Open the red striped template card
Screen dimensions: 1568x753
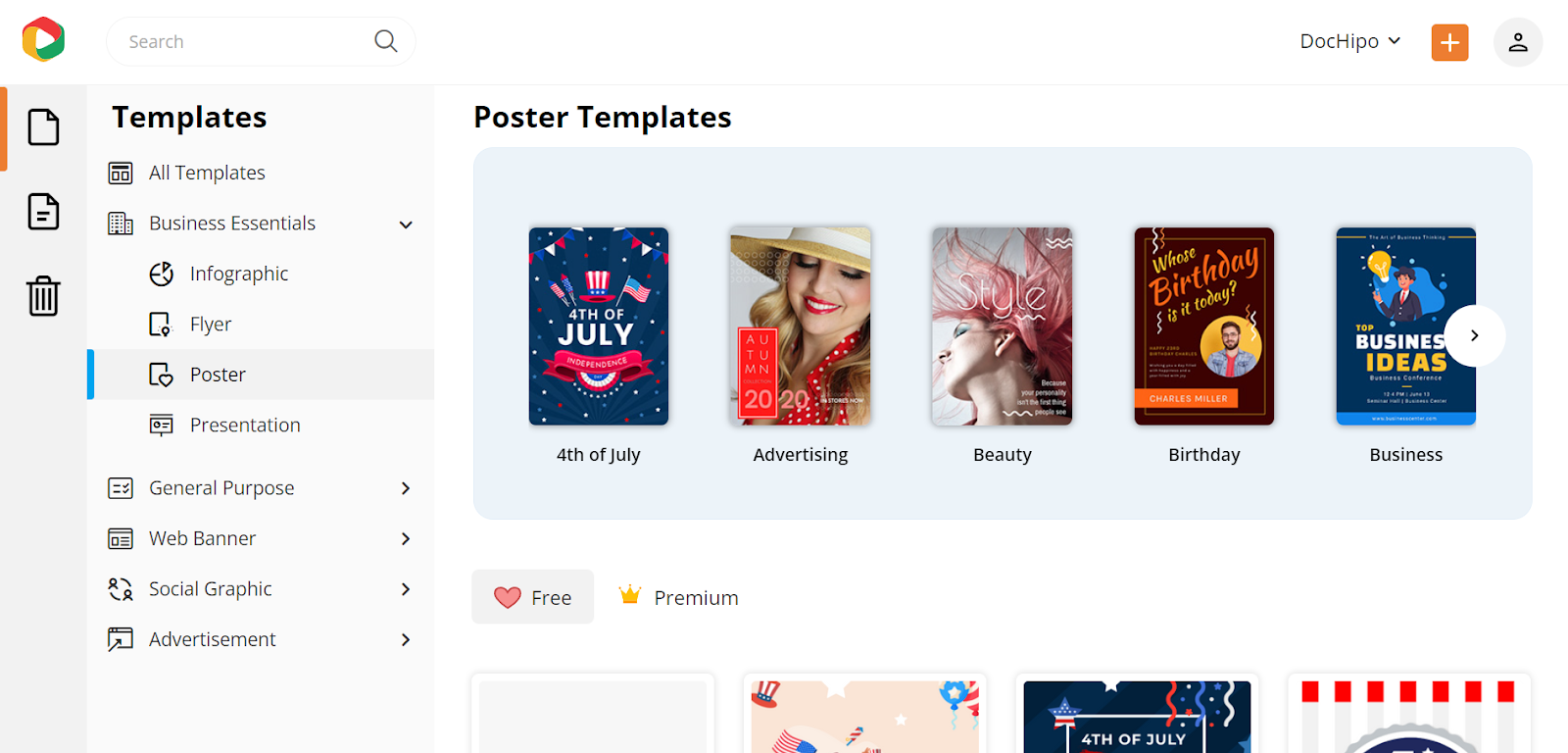1409,714
